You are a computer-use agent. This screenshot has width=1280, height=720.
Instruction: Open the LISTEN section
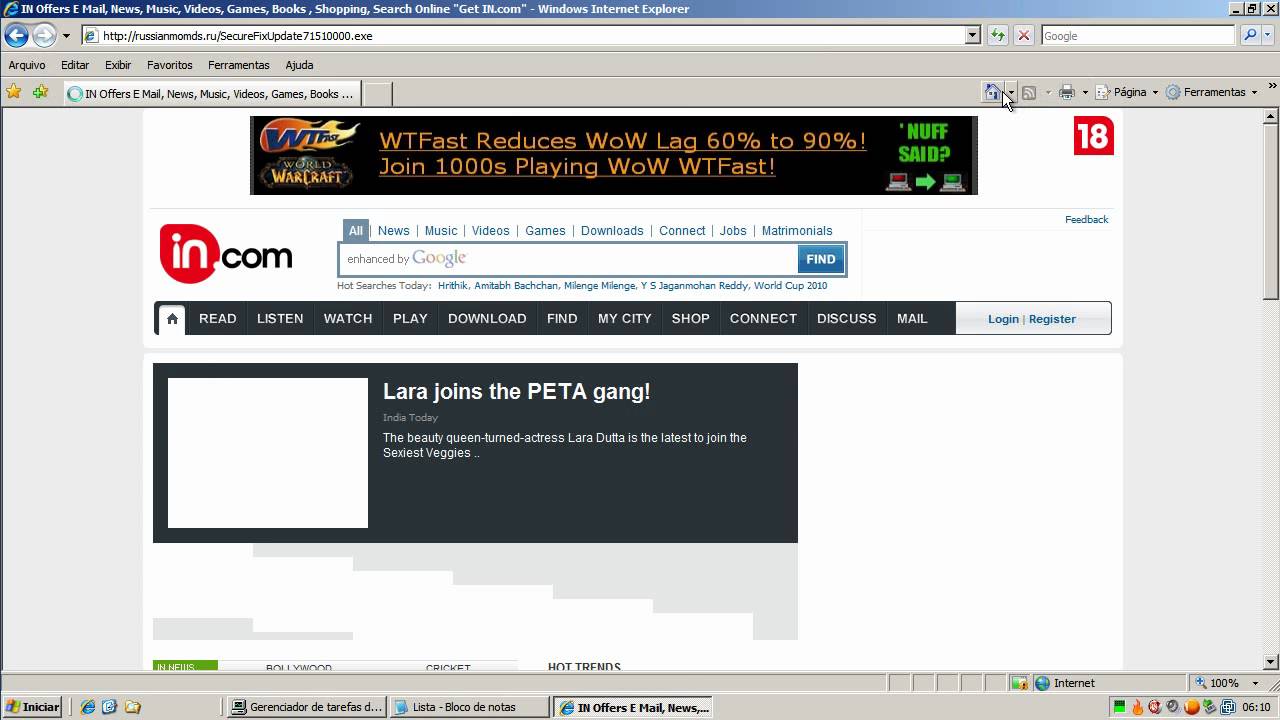280,319
